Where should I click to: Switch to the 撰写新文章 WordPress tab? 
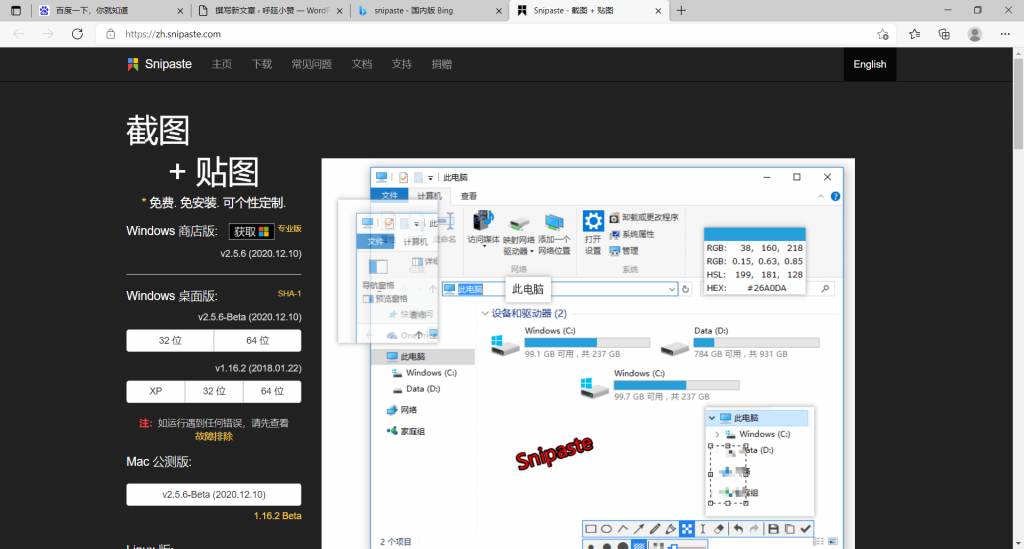tap(272, 10)
